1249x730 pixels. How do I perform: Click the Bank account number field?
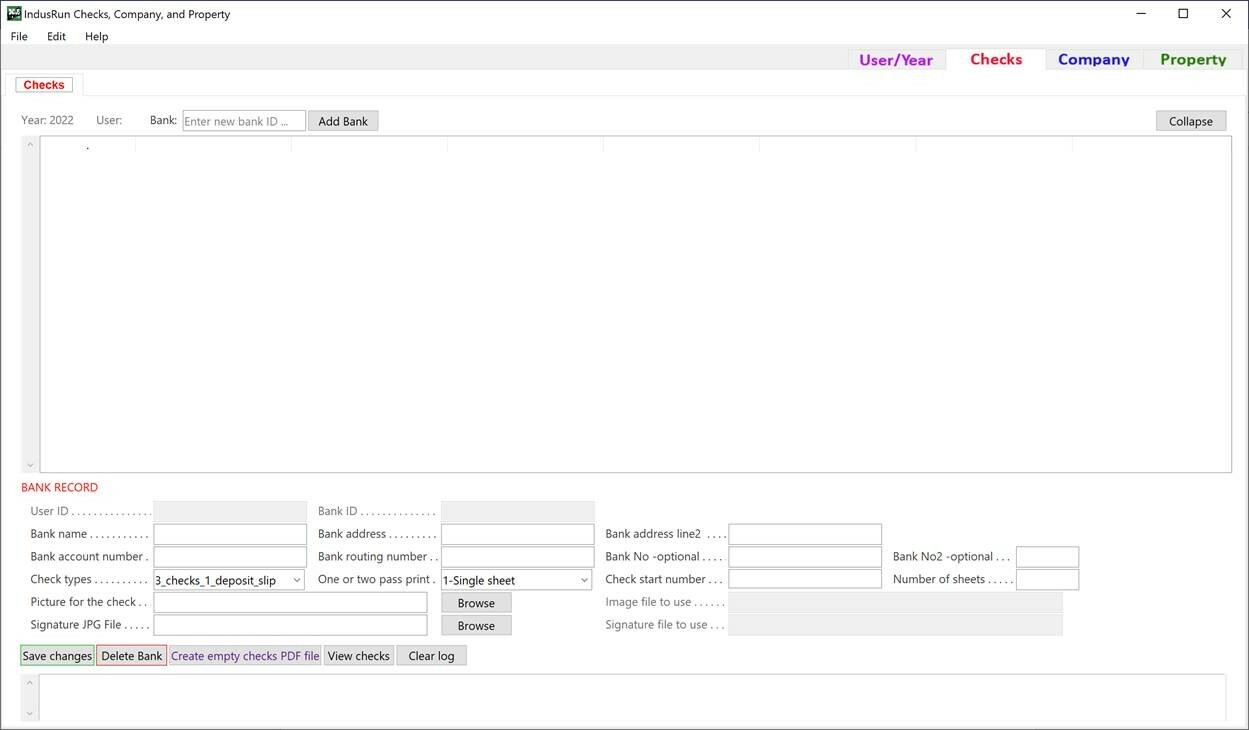(230, 557)
